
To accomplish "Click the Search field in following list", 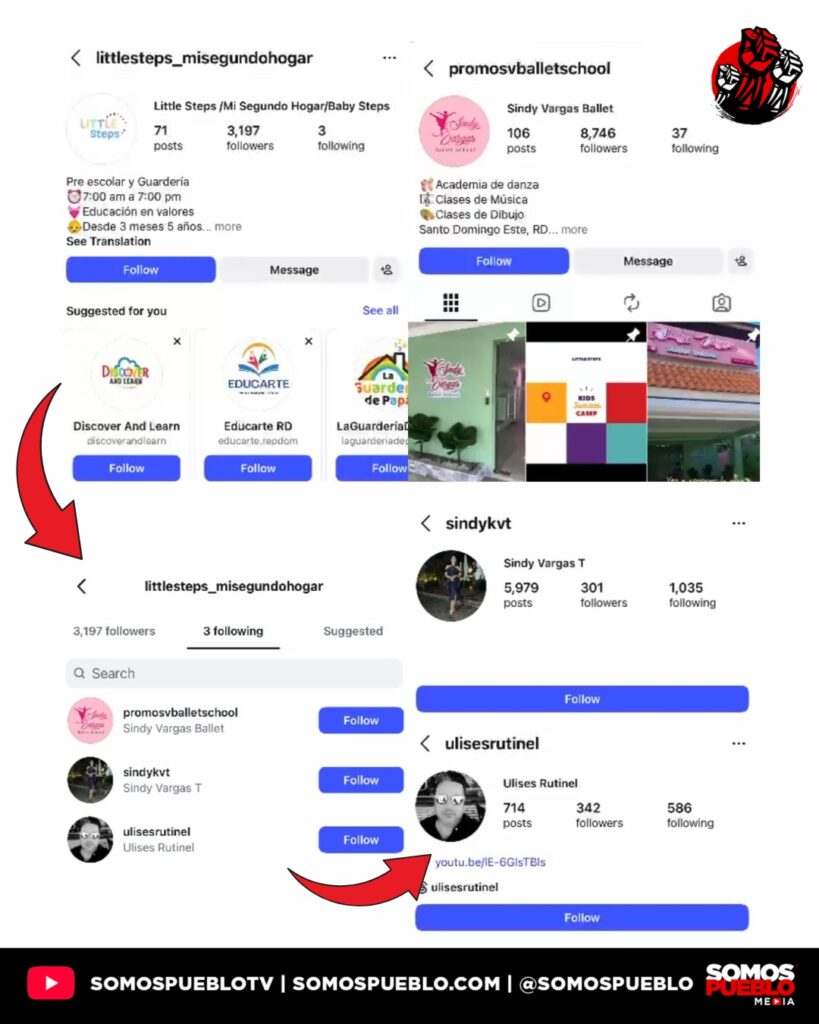I will coord(234,673).
